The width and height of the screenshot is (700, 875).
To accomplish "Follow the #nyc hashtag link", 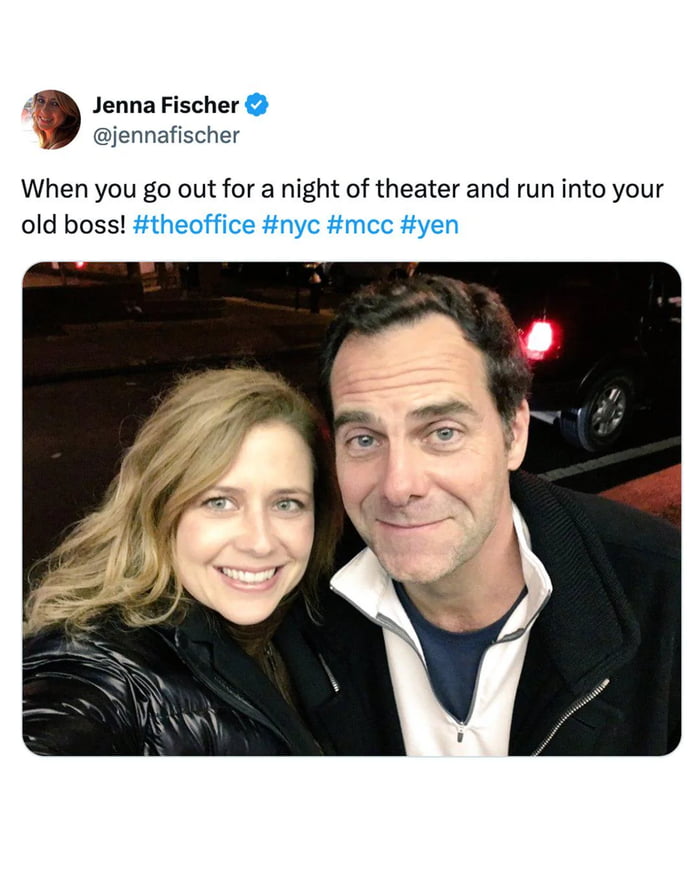I will [292, 224].
